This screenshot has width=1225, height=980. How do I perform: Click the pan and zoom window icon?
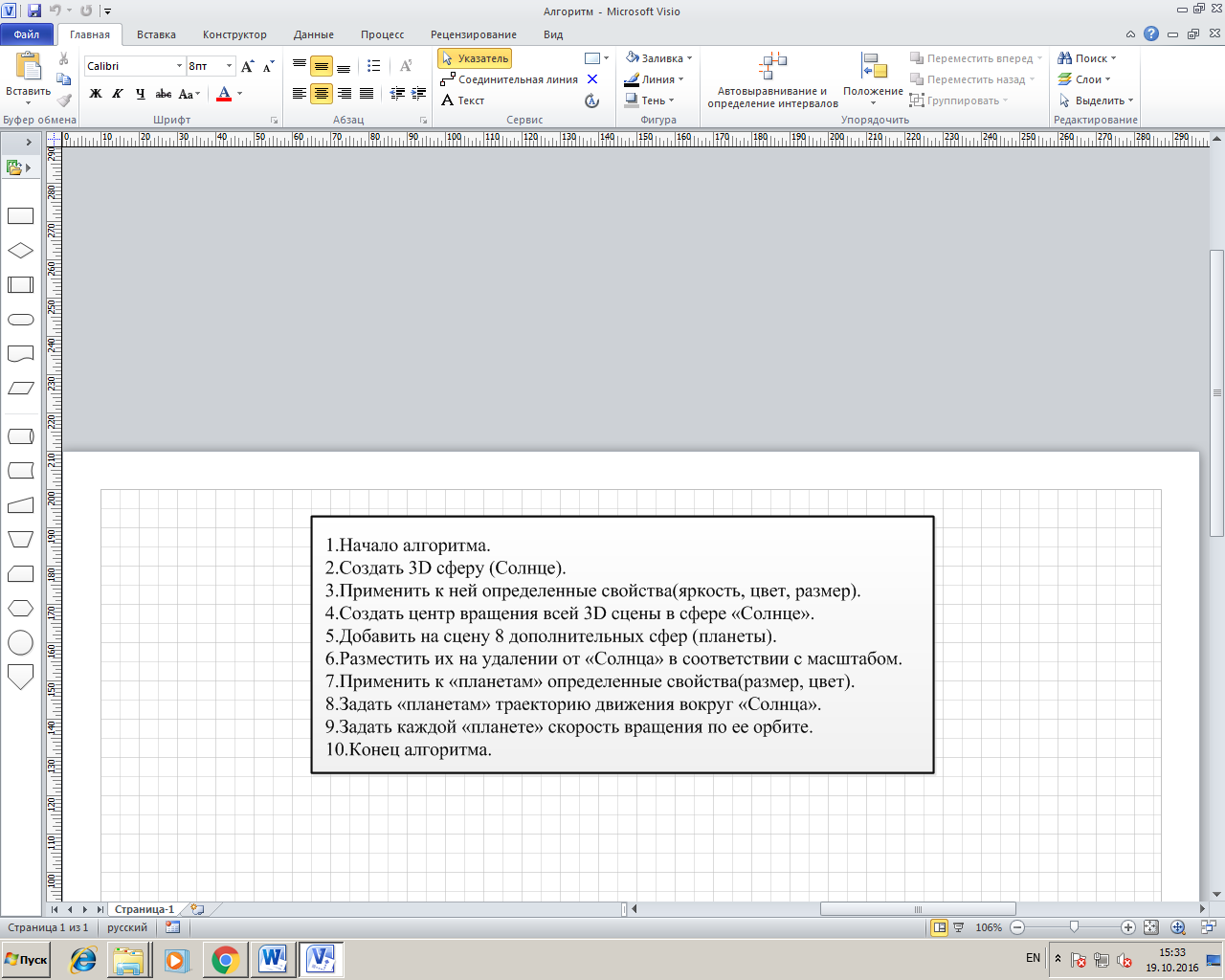1178,927
